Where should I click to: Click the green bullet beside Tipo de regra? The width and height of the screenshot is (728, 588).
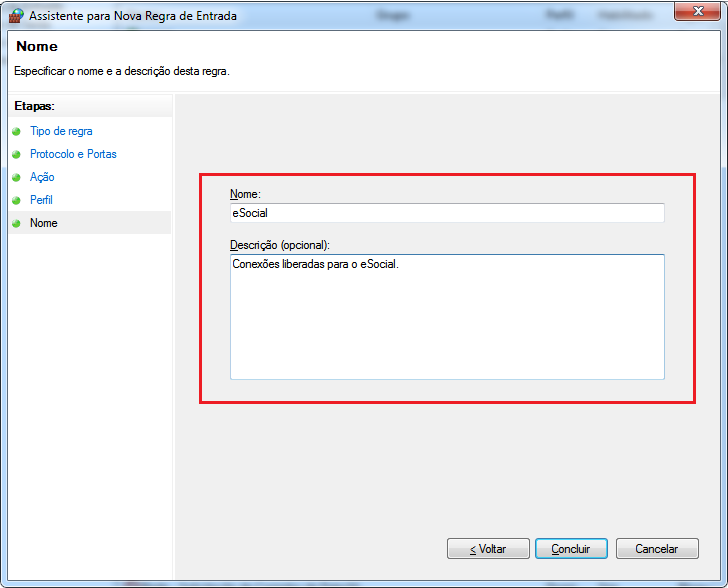pyautogui.click(x=16, y=131)
